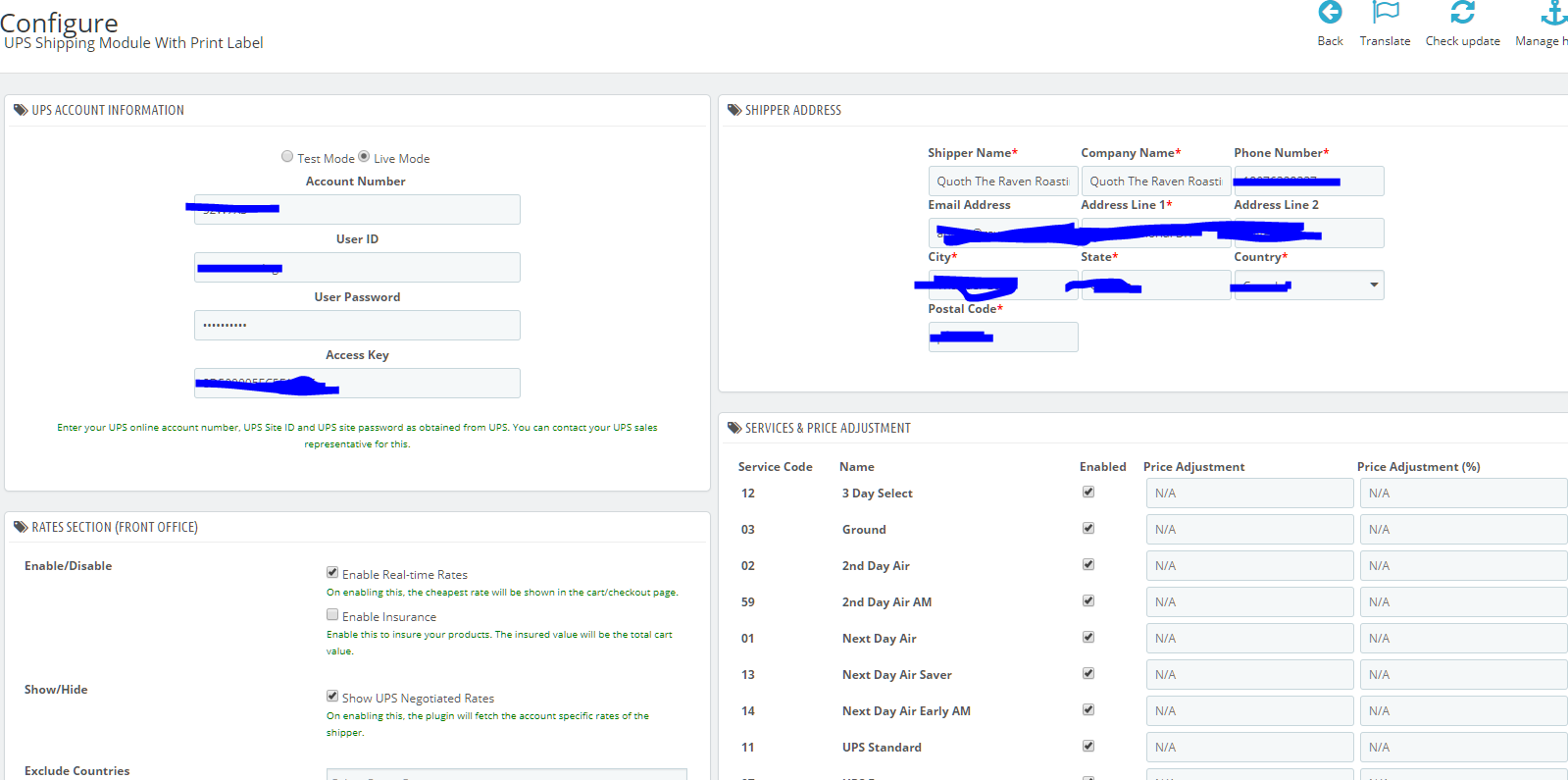Set Price Adjustment for Next Day Air Early AM
Viewport: 1568px width, 780px height.
pos(1250,711)
